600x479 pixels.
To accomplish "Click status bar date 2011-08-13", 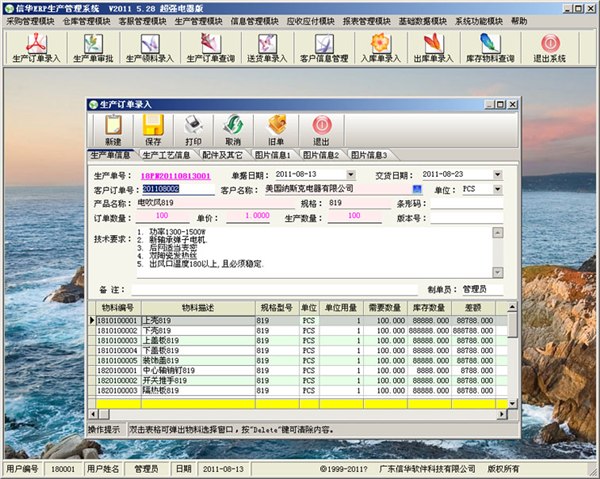I will 223,469.
